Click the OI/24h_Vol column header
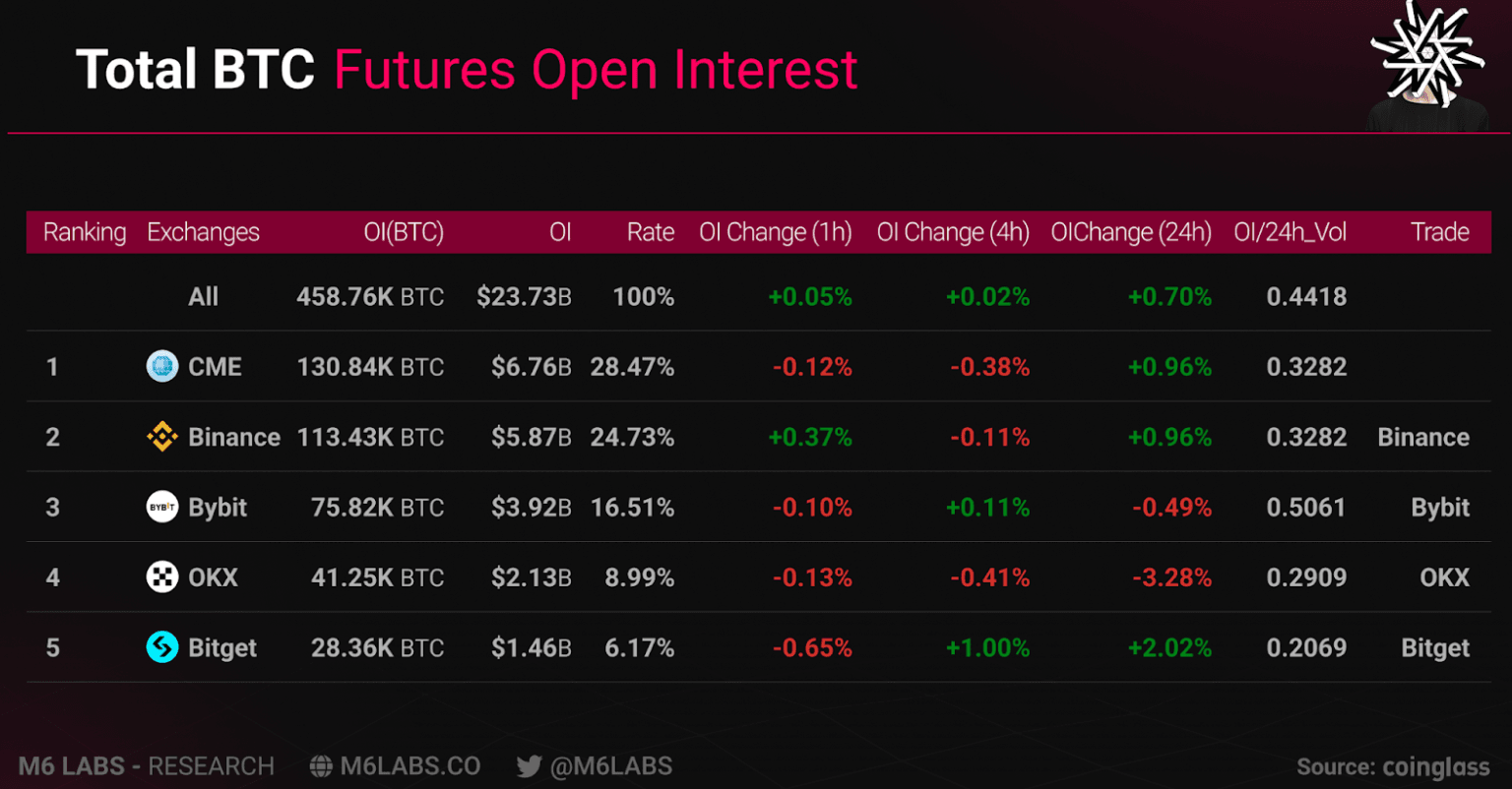 click(x=1290, y=232)
